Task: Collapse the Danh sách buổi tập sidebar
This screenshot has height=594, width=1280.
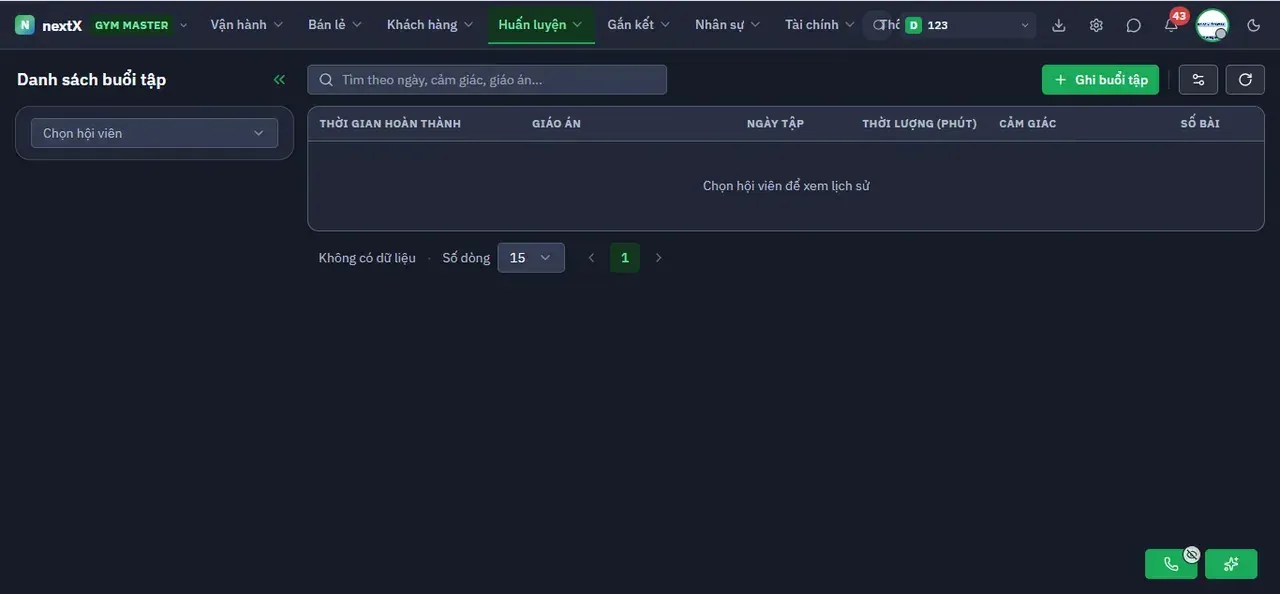Action: tap(279, 80)
